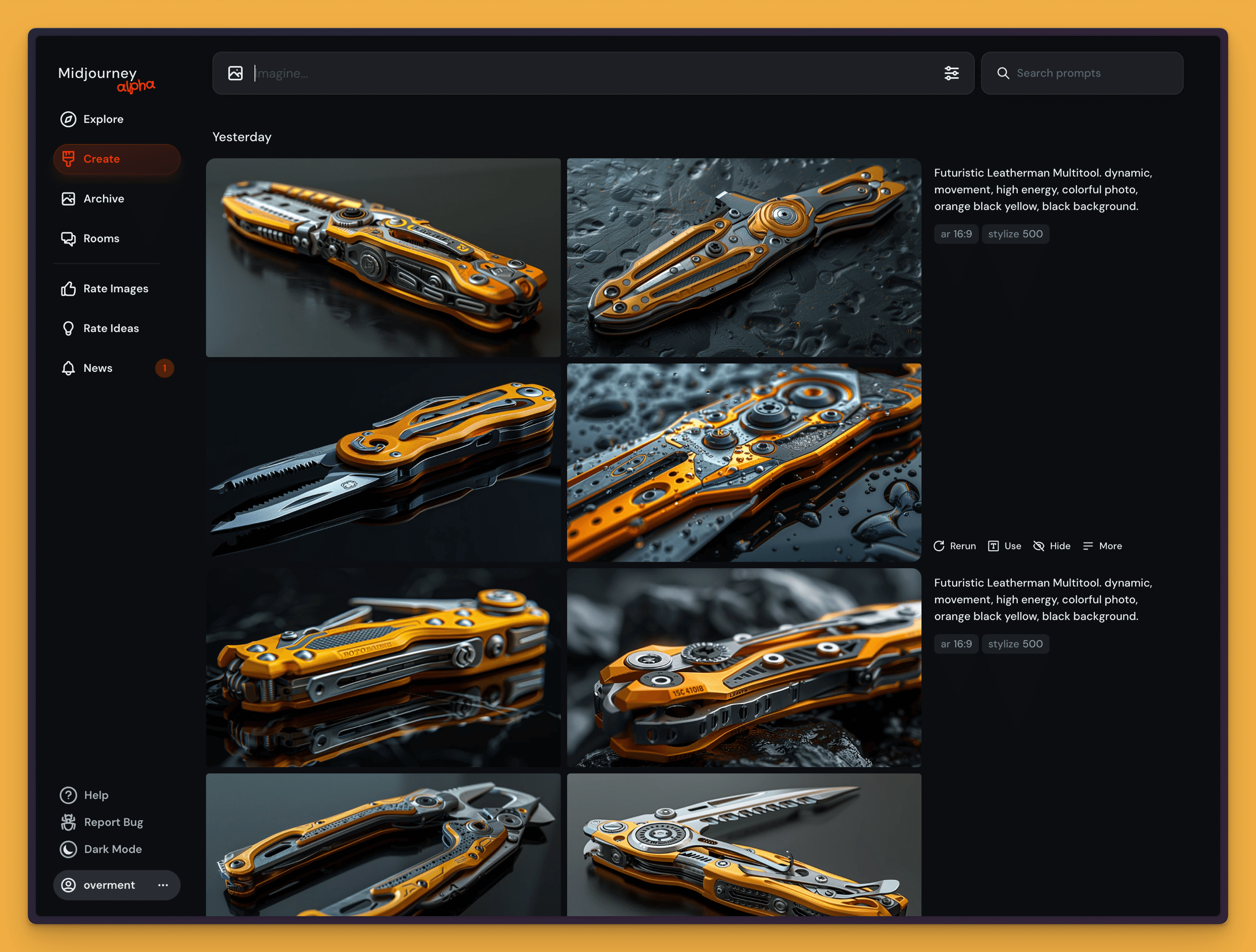Expand the More options menu

[1102, 546]
